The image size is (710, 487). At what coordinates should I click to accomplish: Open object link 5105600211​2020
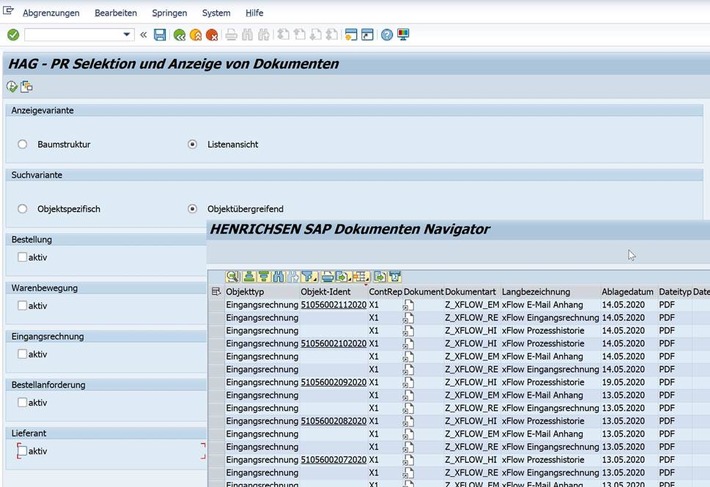click(334, 305)
